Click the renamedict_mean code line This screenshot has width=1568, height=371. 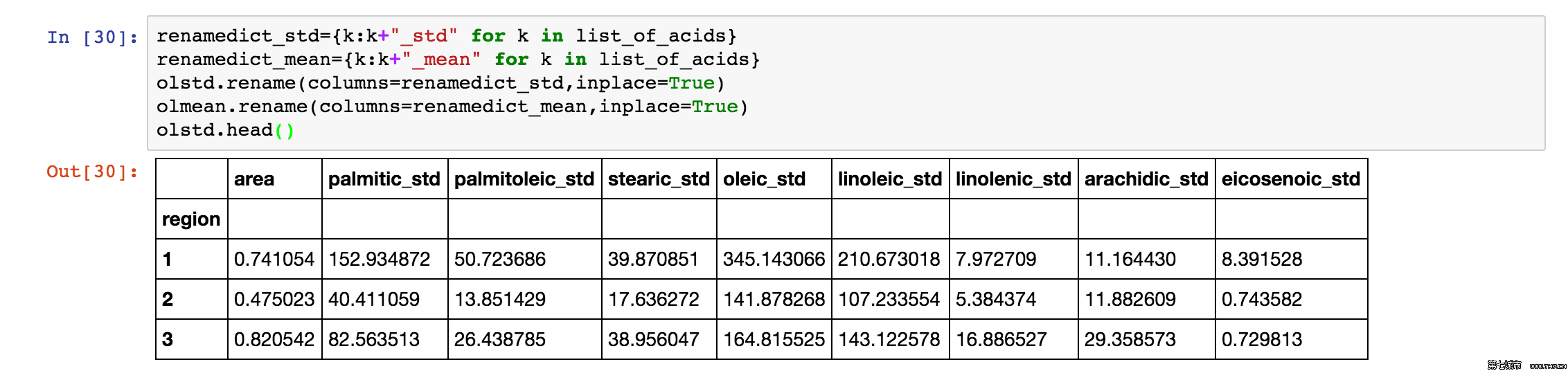point(458,60)
